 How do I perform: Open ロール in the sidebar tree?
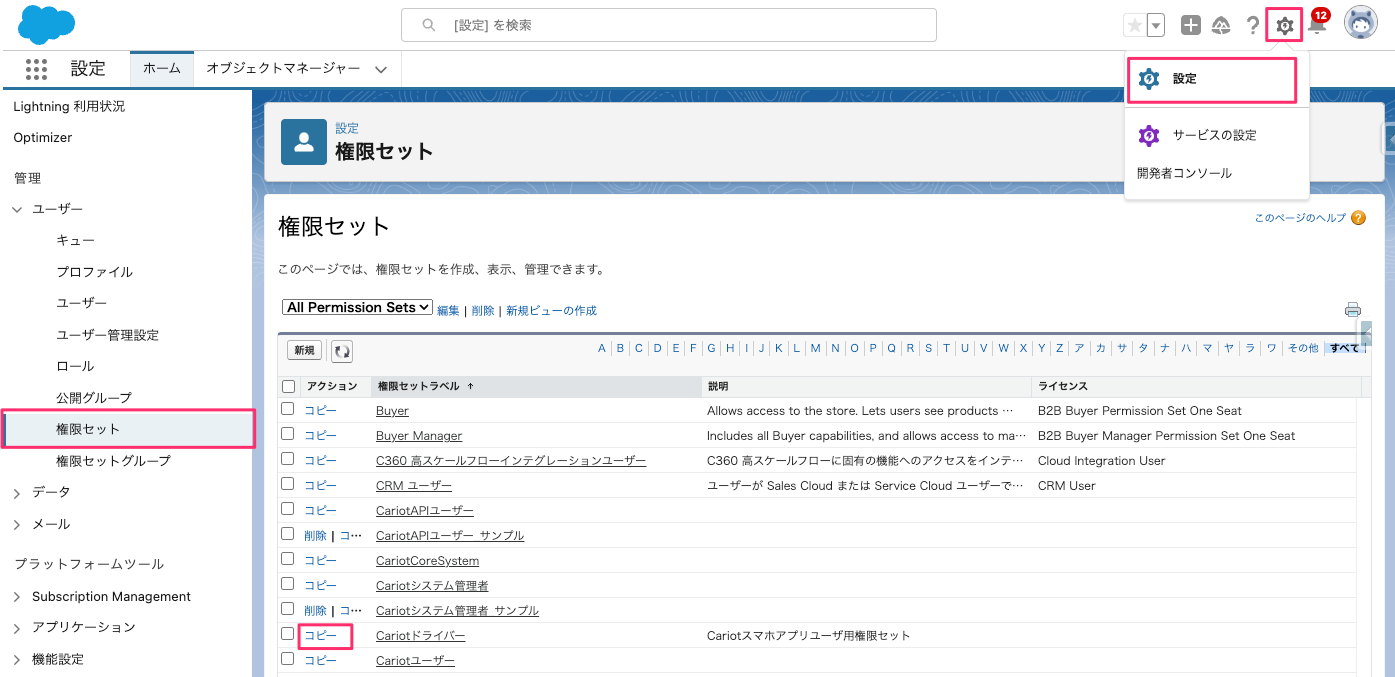pos(75,366)
